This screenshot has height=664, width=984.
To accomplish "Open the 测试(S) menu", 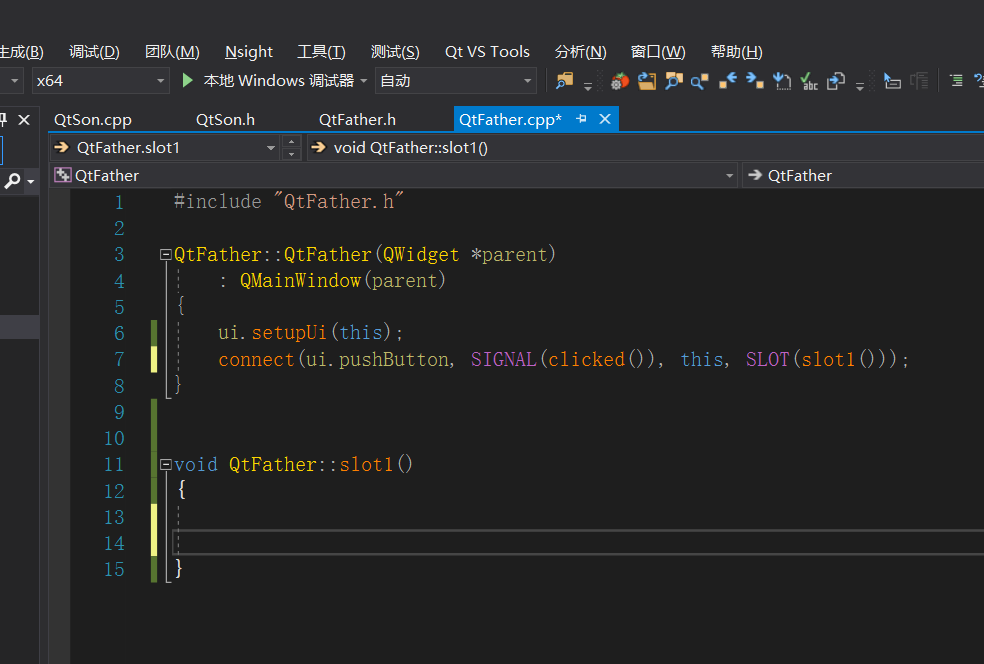I will pyautogui.click(x=395, y=51).
